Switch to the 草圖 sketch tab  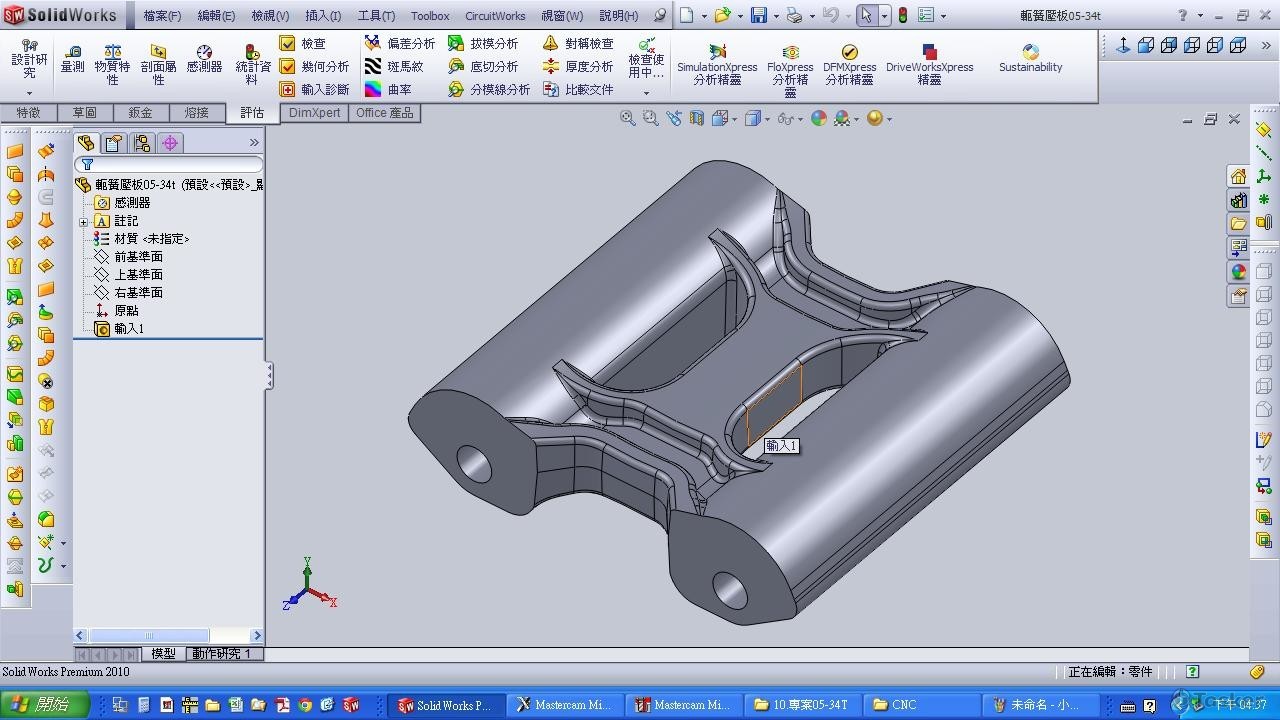tap(84, 113)
